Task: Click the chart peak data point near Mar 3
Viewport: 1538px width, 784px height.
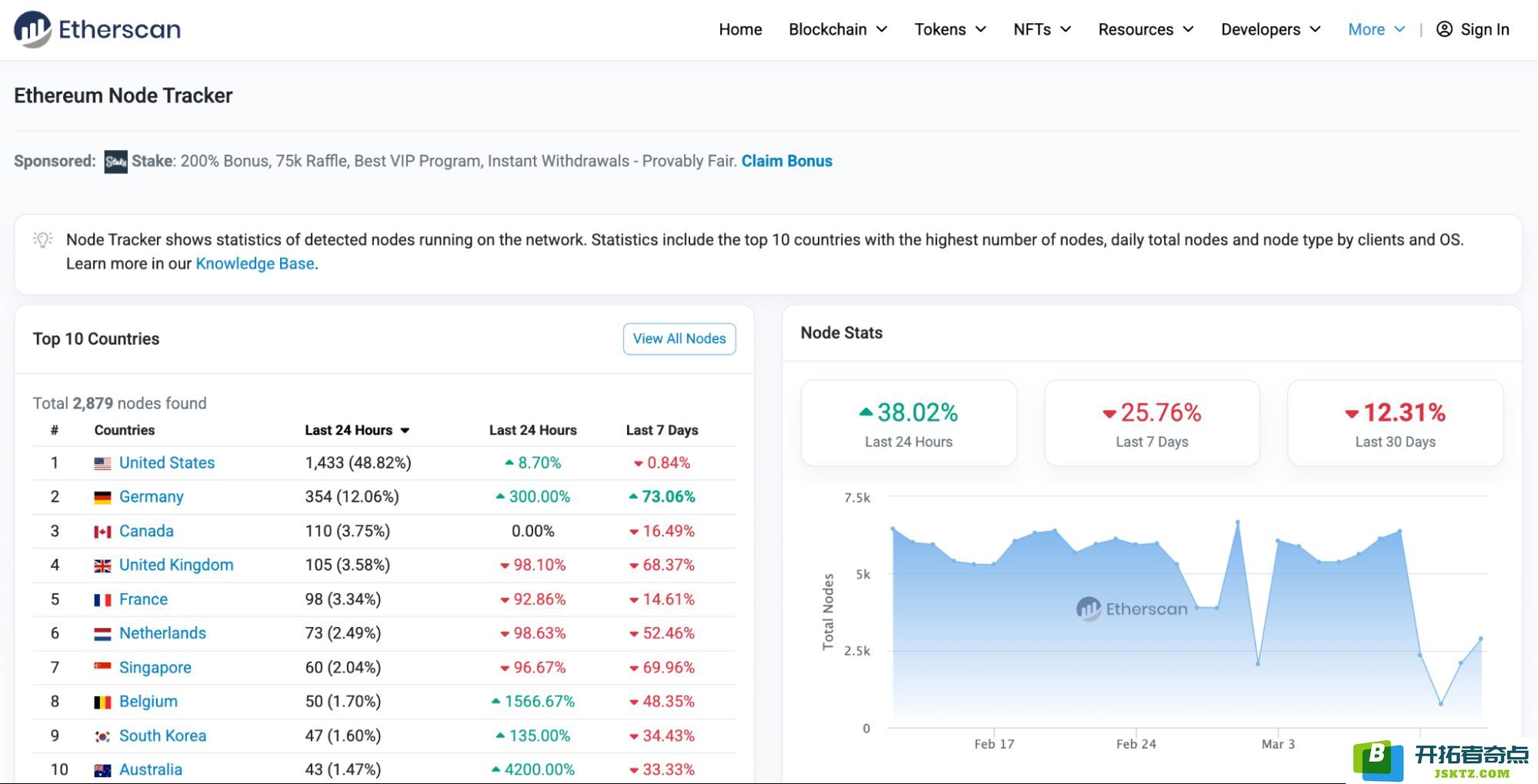Action: pyautogui.click(x=1238, y=522)
